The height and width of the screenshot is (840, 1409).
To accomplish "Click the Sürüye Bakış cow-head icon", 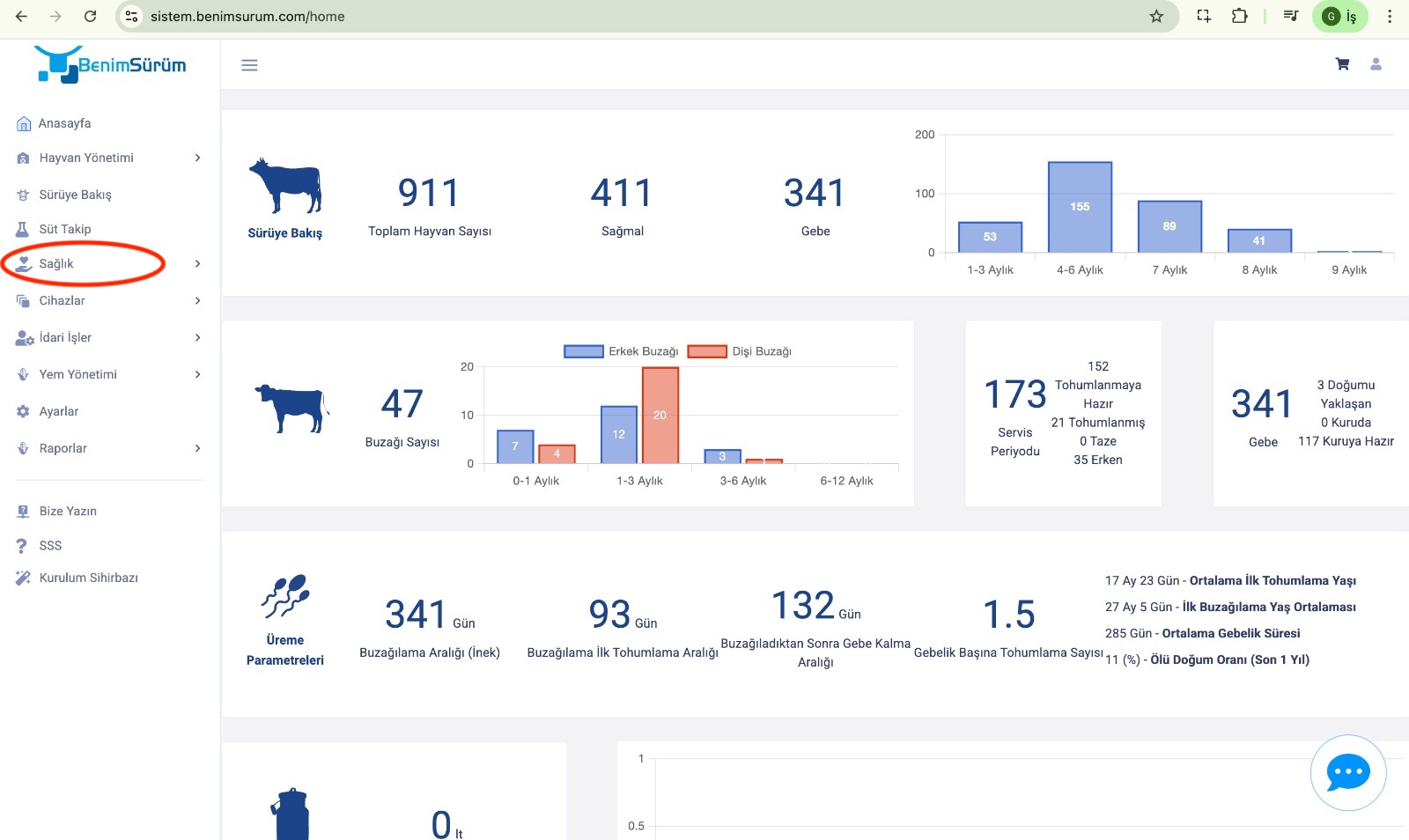I will (x=24, y=195).
